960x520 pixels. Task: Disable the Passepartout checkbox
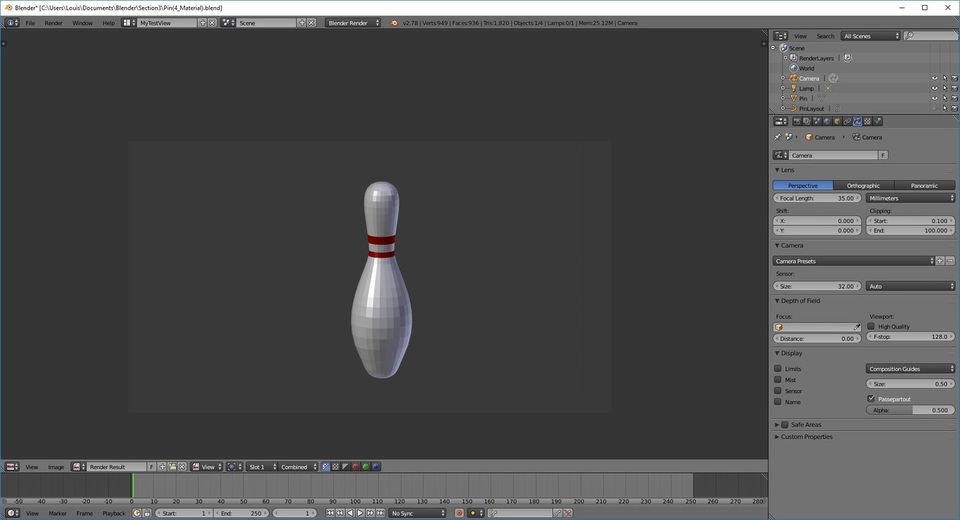[870, 399]
